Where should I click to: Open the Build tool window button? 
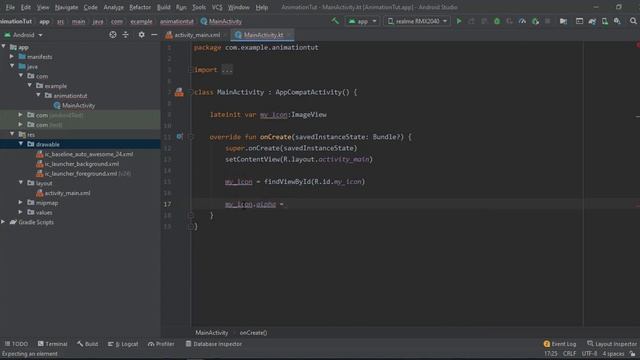coord(87,344)
